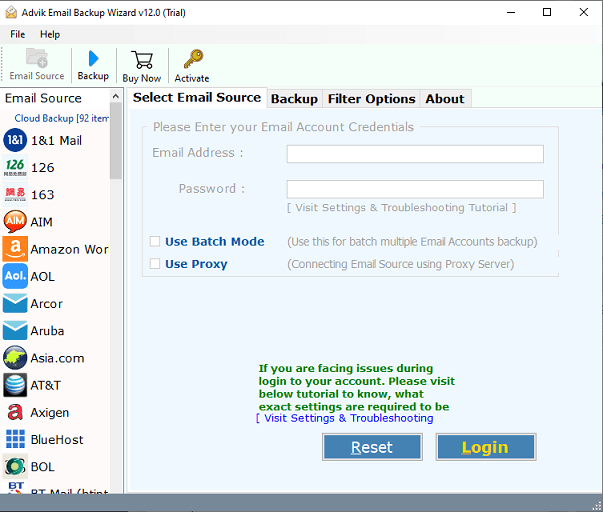
Task: Select the BlueHost grid icon
Action: click(15, 439)
